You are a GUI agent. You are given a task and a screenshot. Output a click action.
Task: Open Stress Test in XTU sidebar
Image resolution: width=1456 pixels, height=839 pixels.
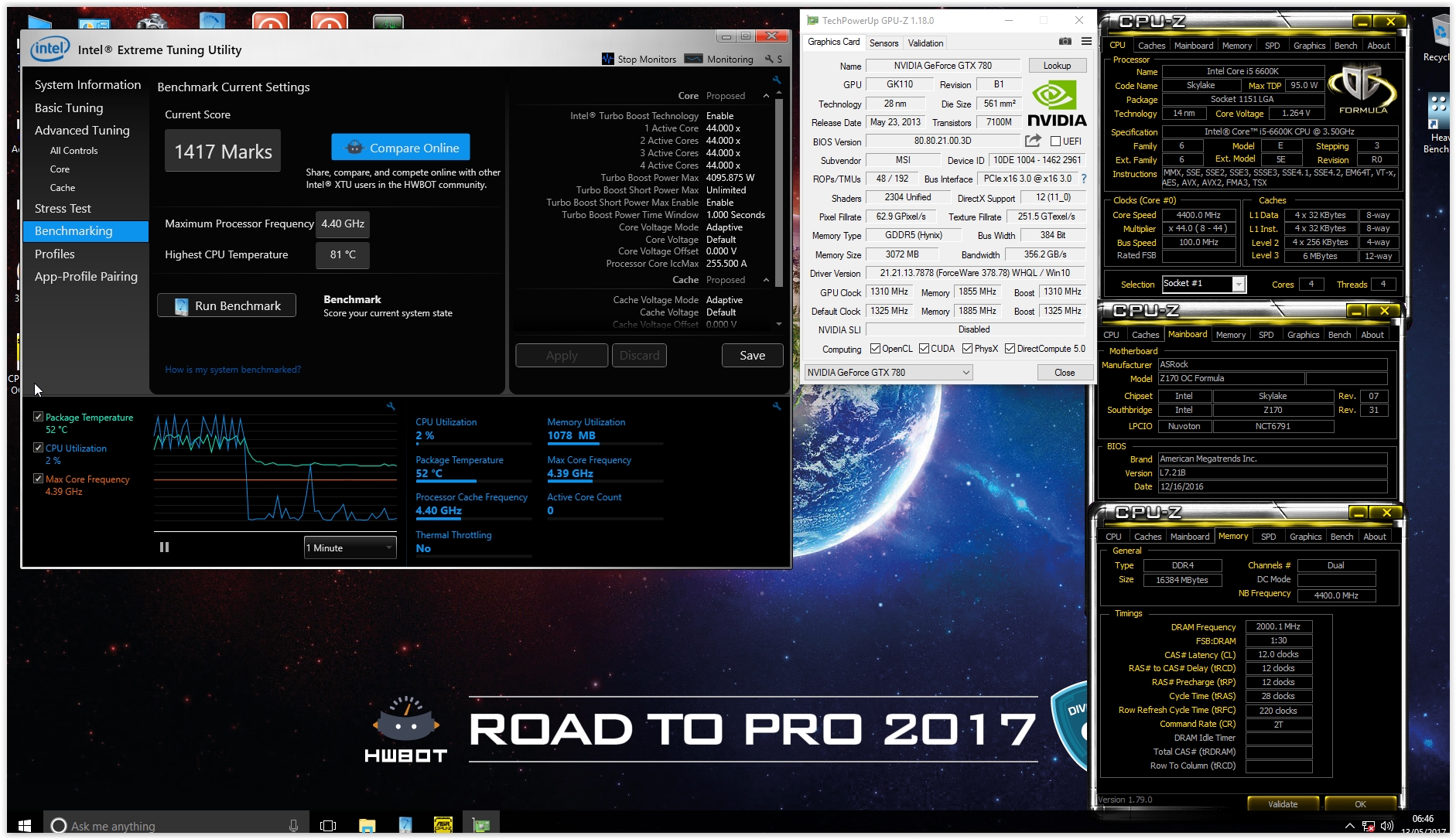(63, 208)
